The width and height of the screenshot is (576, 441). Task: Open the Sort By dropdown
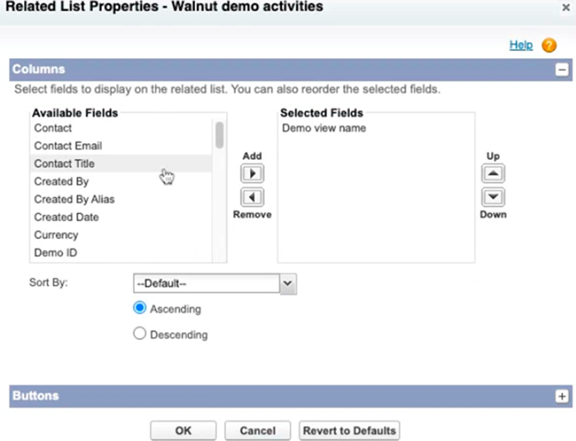215,284
